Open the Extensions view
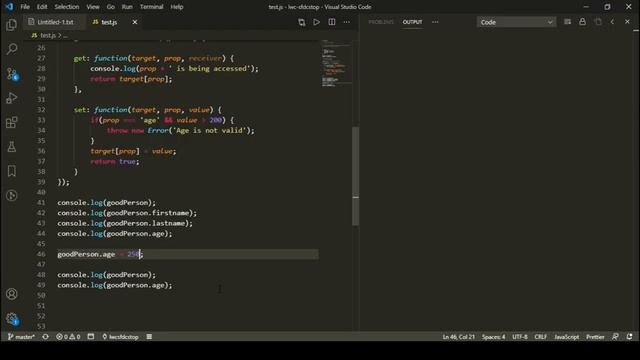Image resolution: width=640 pixels, height=360 pixels. (11, 122)
